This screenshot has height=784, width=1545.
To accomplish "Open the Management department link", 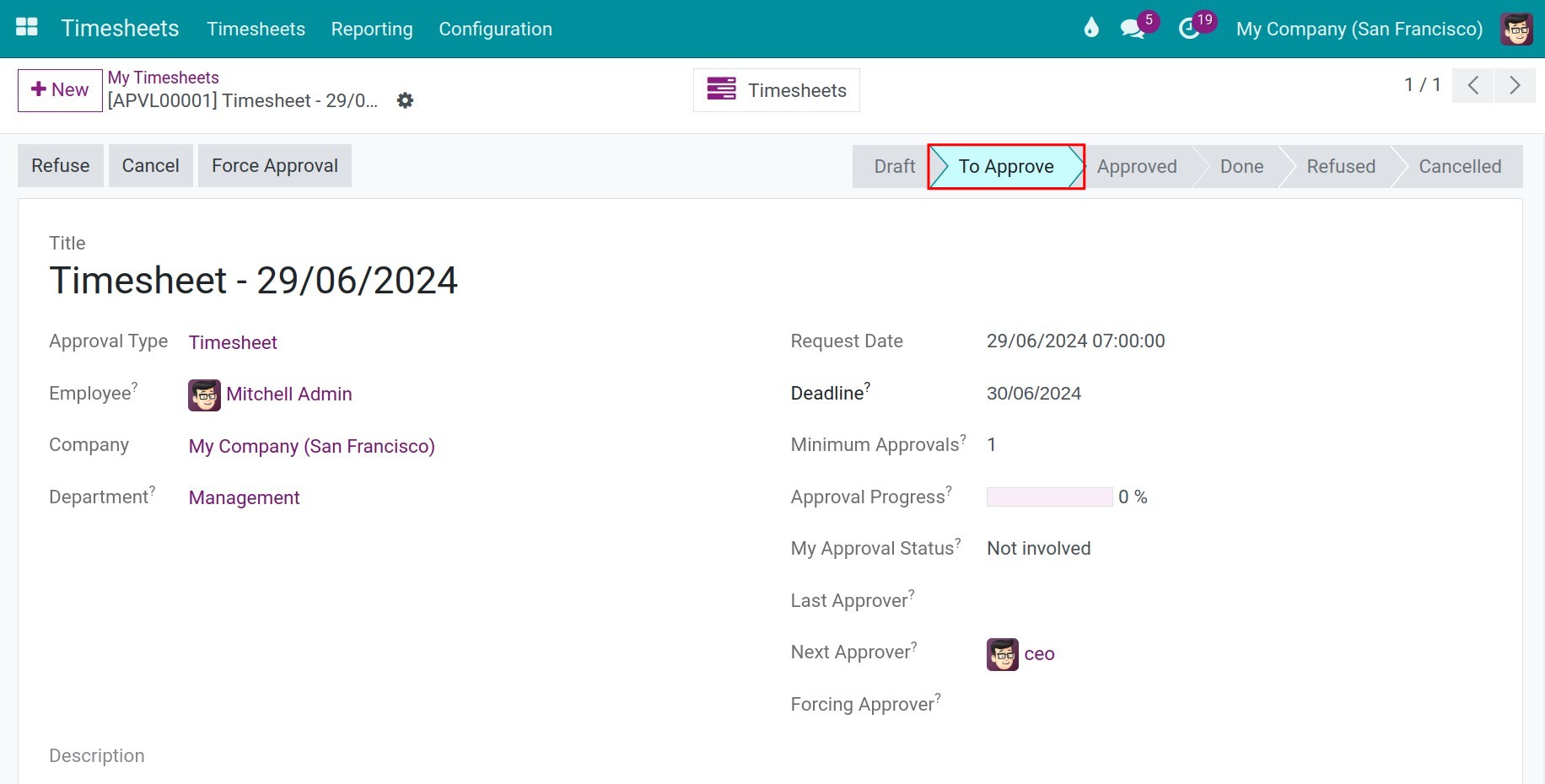I will [244, 497].
